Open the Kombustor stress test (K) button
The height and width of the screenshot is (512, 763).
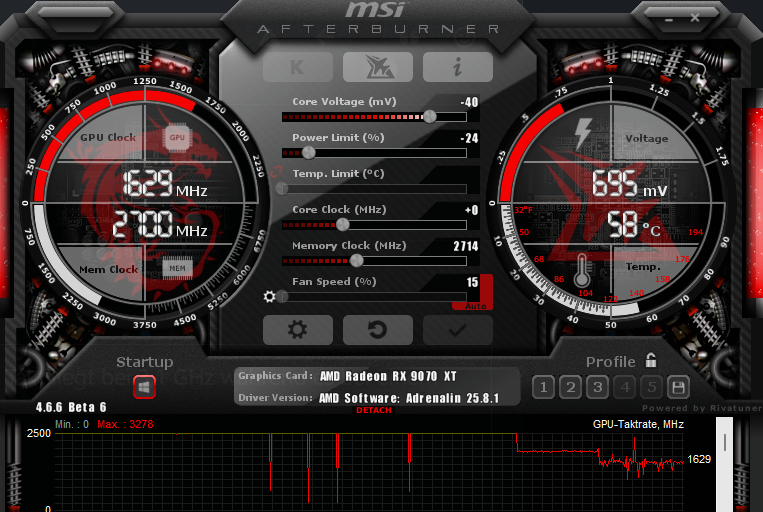click(x=298, y=67)
